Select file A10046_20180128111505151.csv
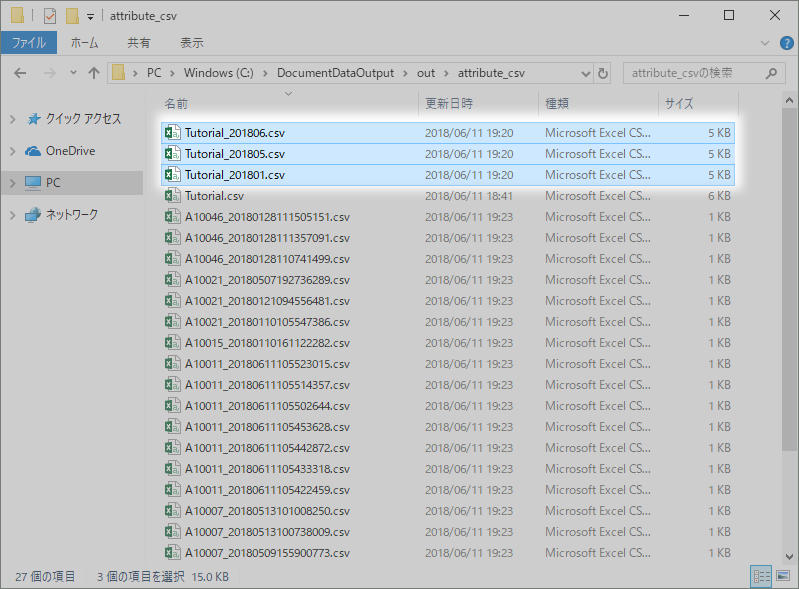799x589 pixels. [448, 217]
